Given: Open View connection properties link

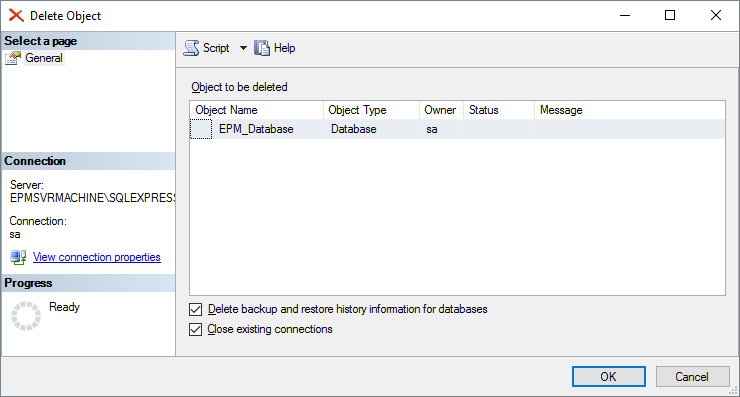Looking at the screenshot, I should pos(97,257).
